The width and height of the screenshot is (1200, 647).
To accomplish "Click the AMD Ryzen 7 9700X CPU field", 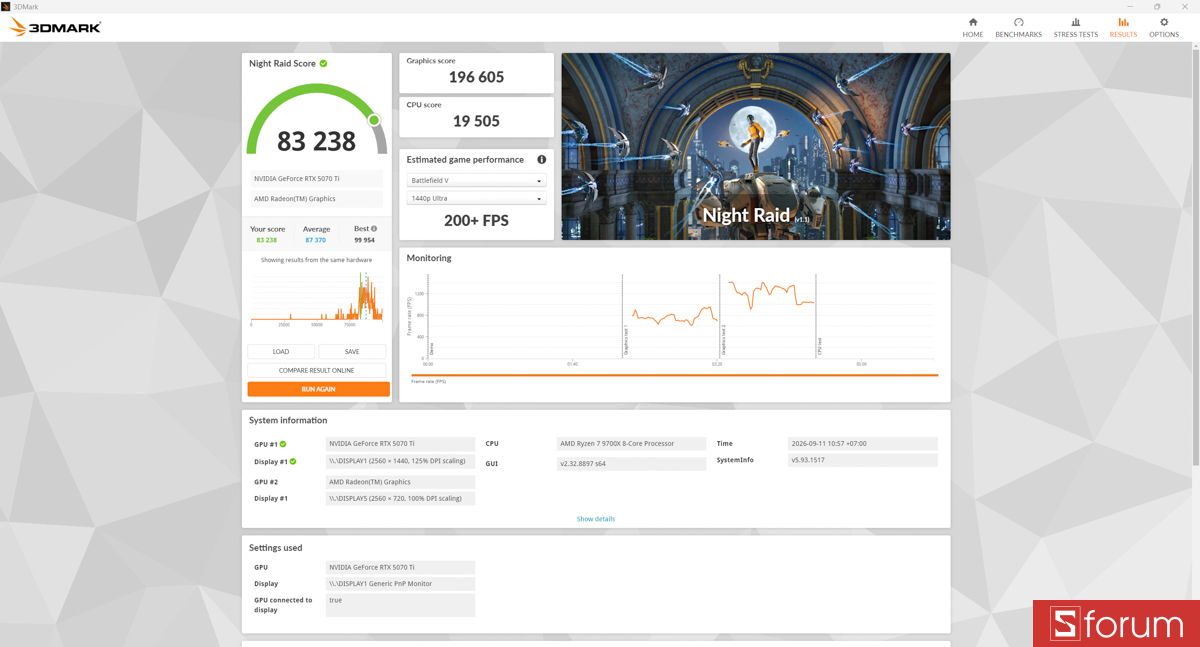I will 631,444.
